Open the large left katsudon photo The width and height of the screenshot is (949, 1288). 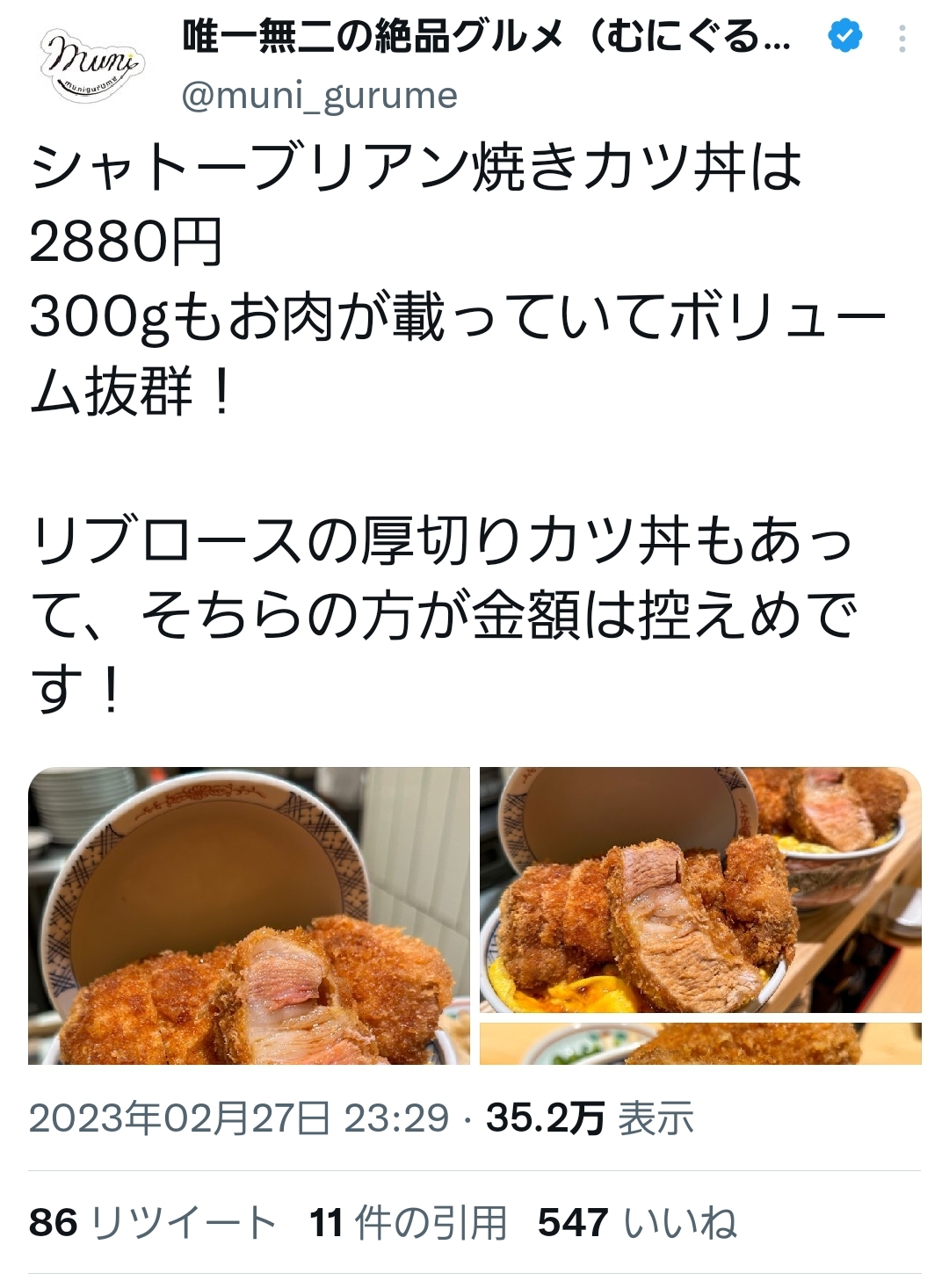[x=250, y=915]
